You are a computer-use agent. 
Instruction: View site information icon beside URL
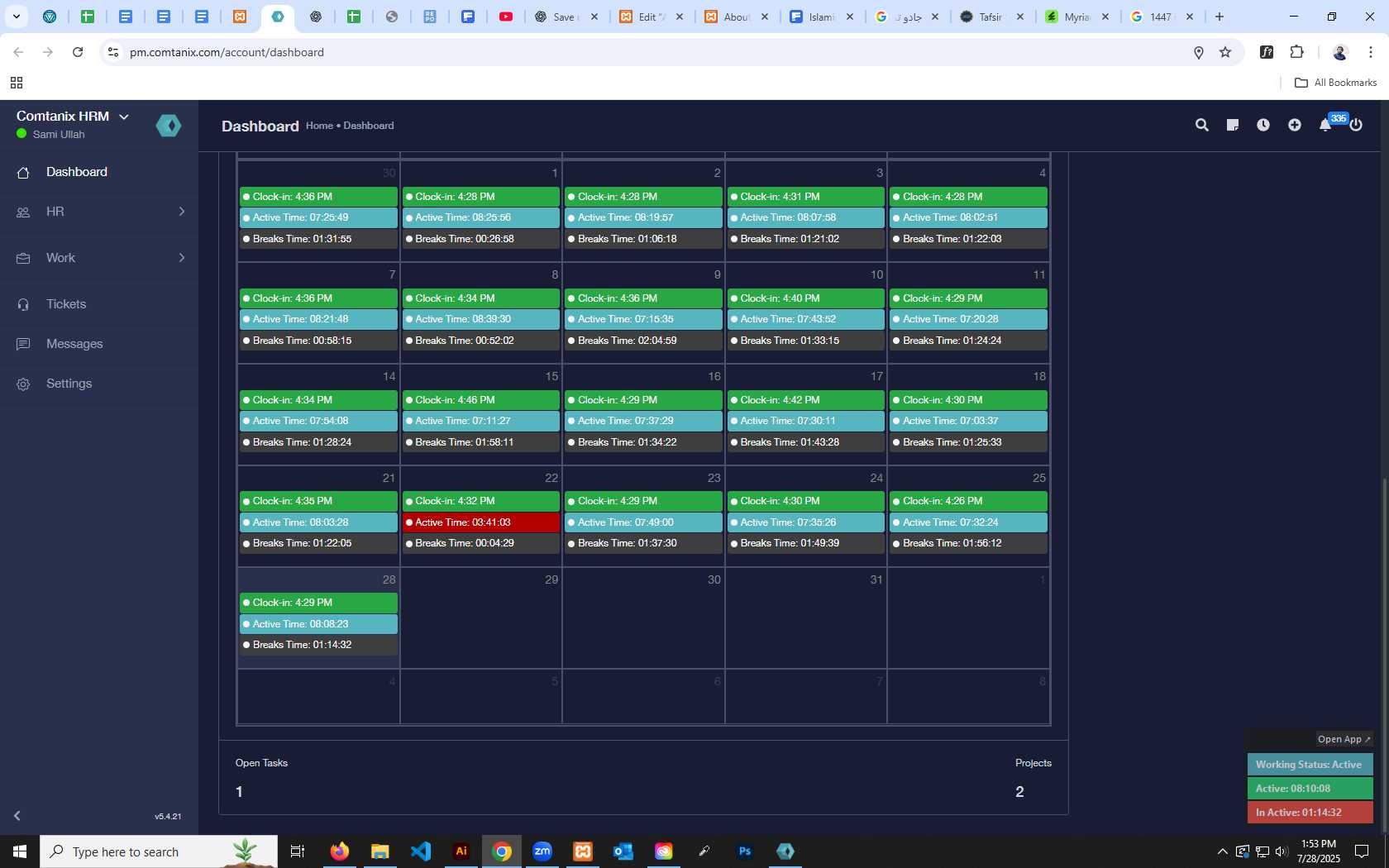coord(113,52)
